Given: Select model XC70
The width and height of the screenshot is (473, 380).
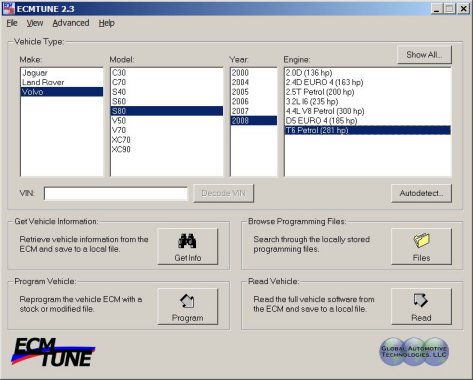Looking at the screenshot, I should click(167, 140).
